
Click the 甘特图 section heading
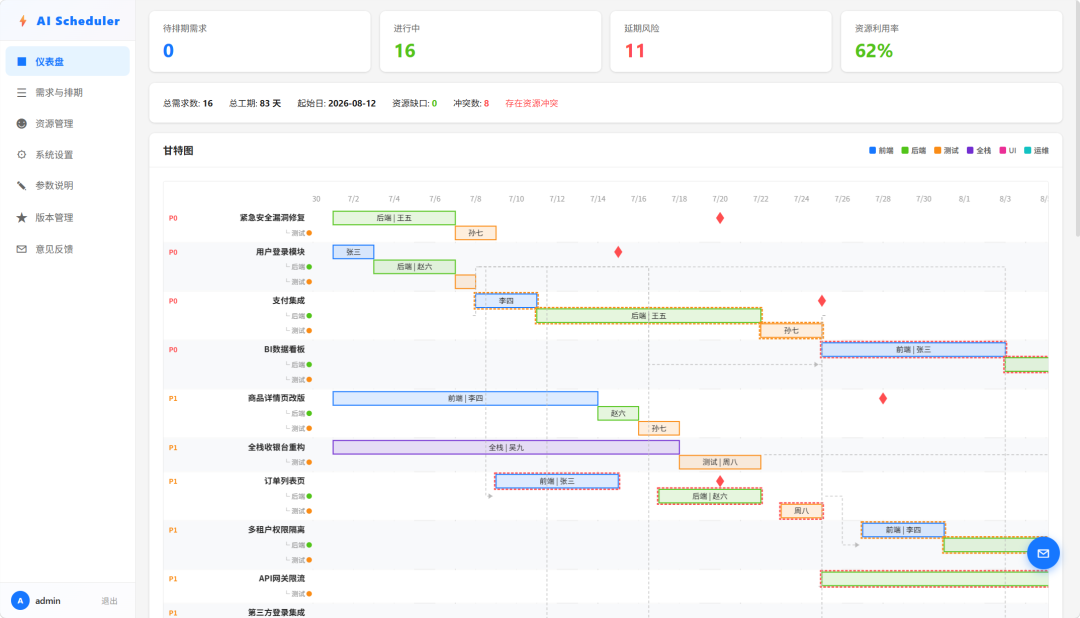(x=178, y=150)
